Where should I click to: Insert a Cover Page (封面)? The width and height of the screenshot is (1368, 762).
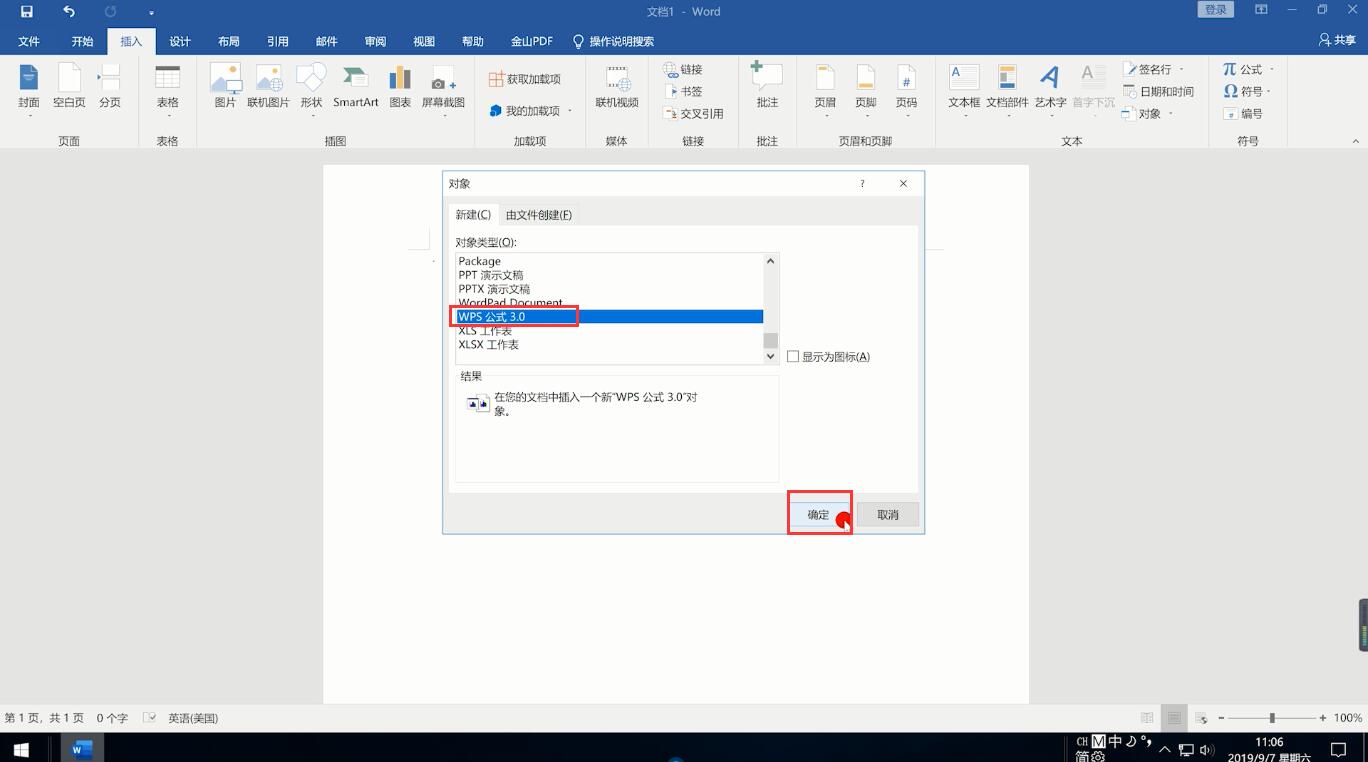click(29, 88)
